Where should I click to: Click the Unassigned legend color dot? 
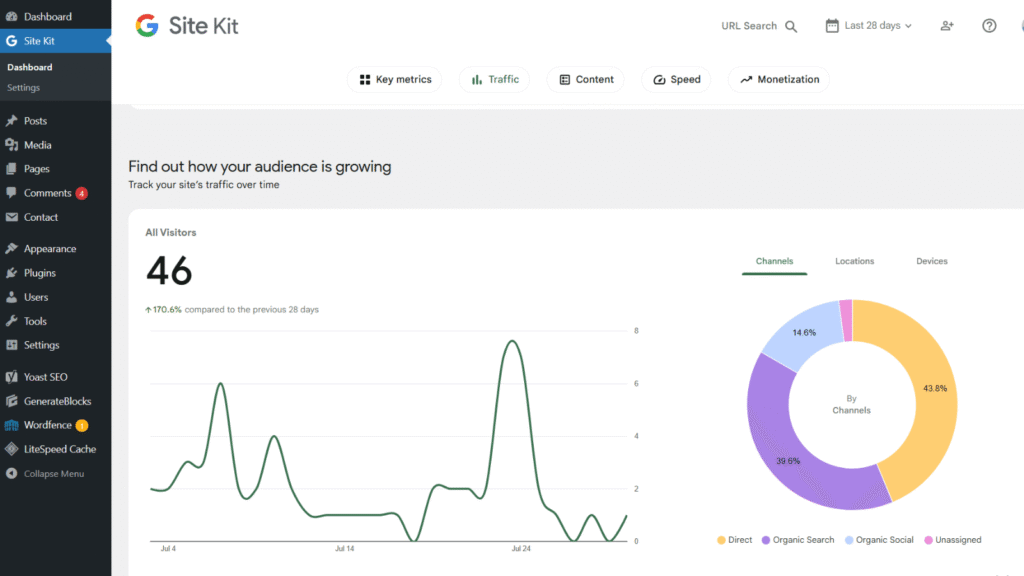(928, 540)
